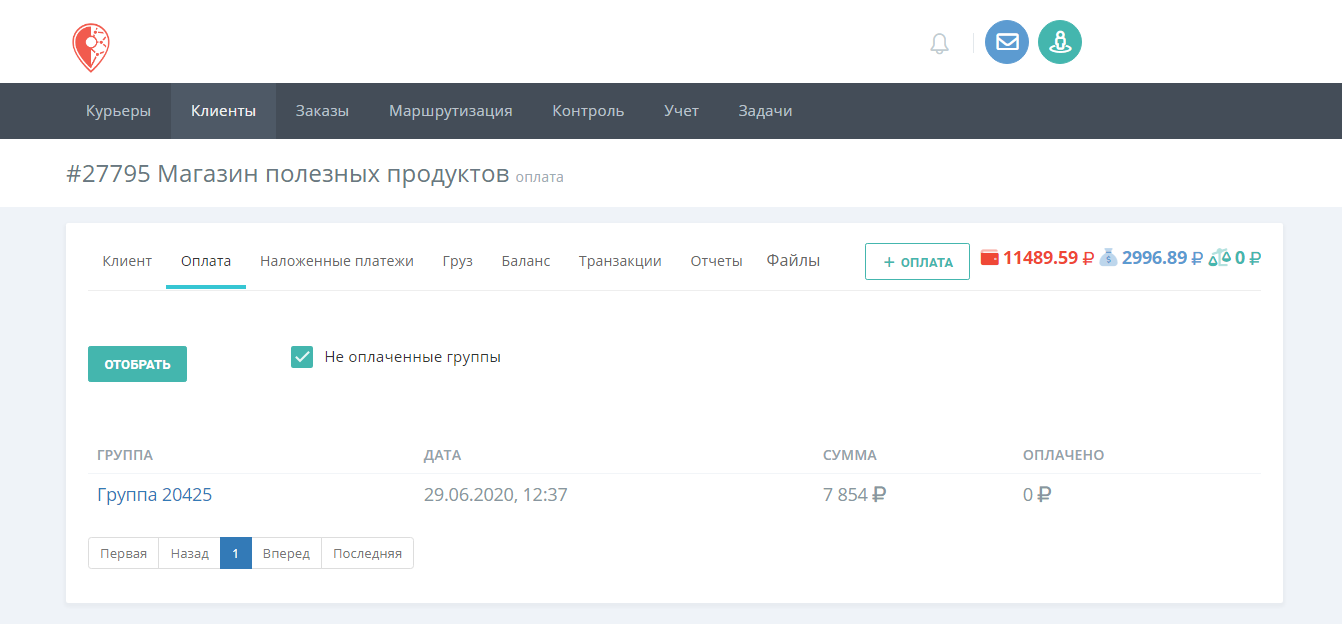Click the date 29.06.2020, 12:37
Image resolution: width=1342 pixels, height=624 pixels.
pos(495,494)
